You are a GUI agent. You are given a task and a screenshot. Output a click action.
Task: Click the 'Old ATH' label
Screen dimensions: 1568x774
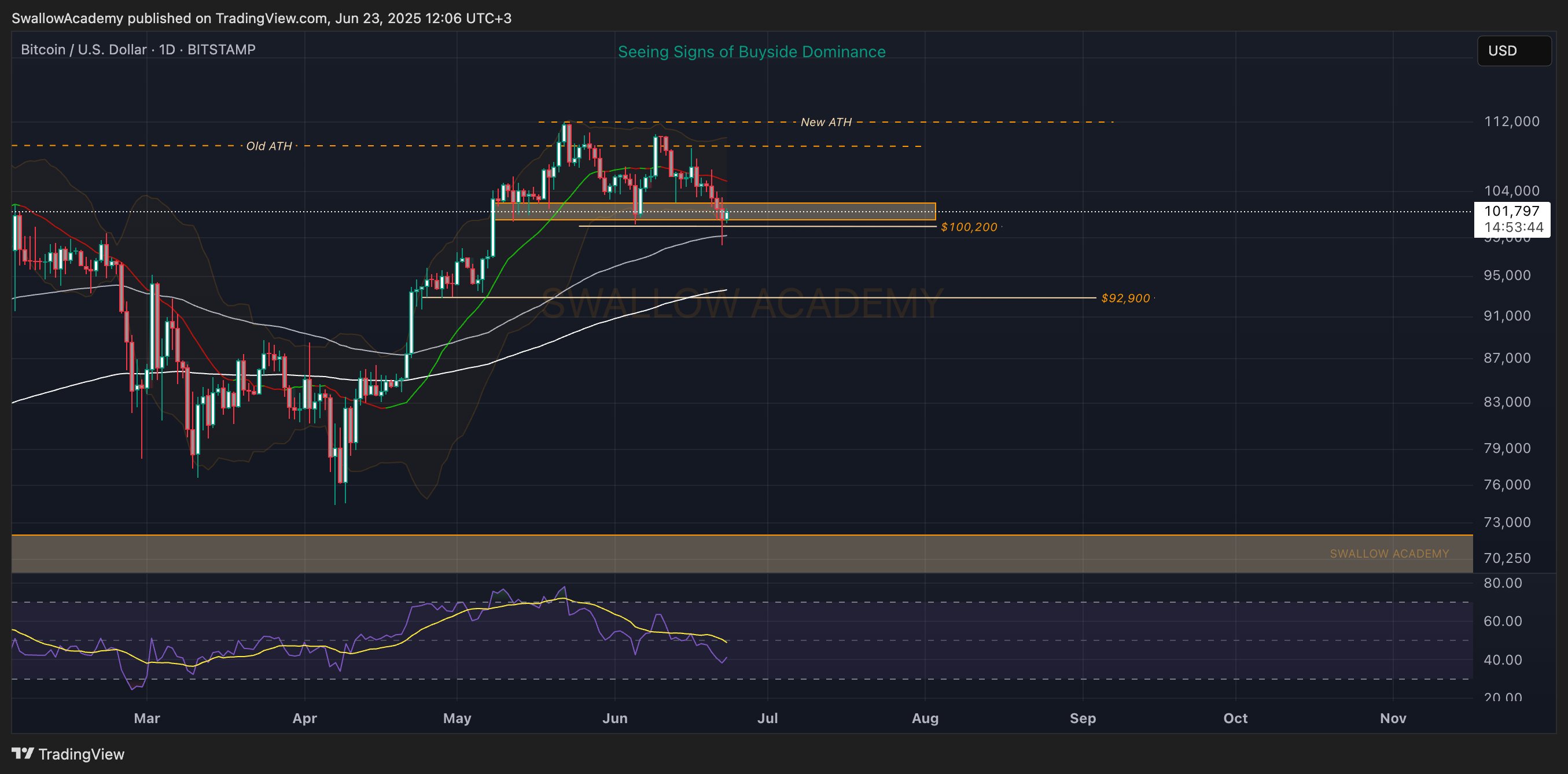pos(268,146)
